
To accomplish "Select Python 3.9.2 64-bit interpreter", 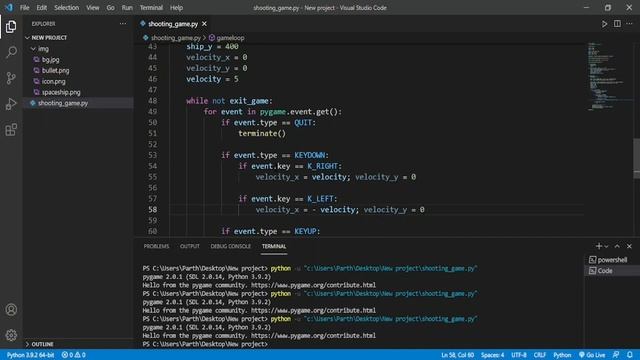I will pyautogui.click(x=30, y=355).
